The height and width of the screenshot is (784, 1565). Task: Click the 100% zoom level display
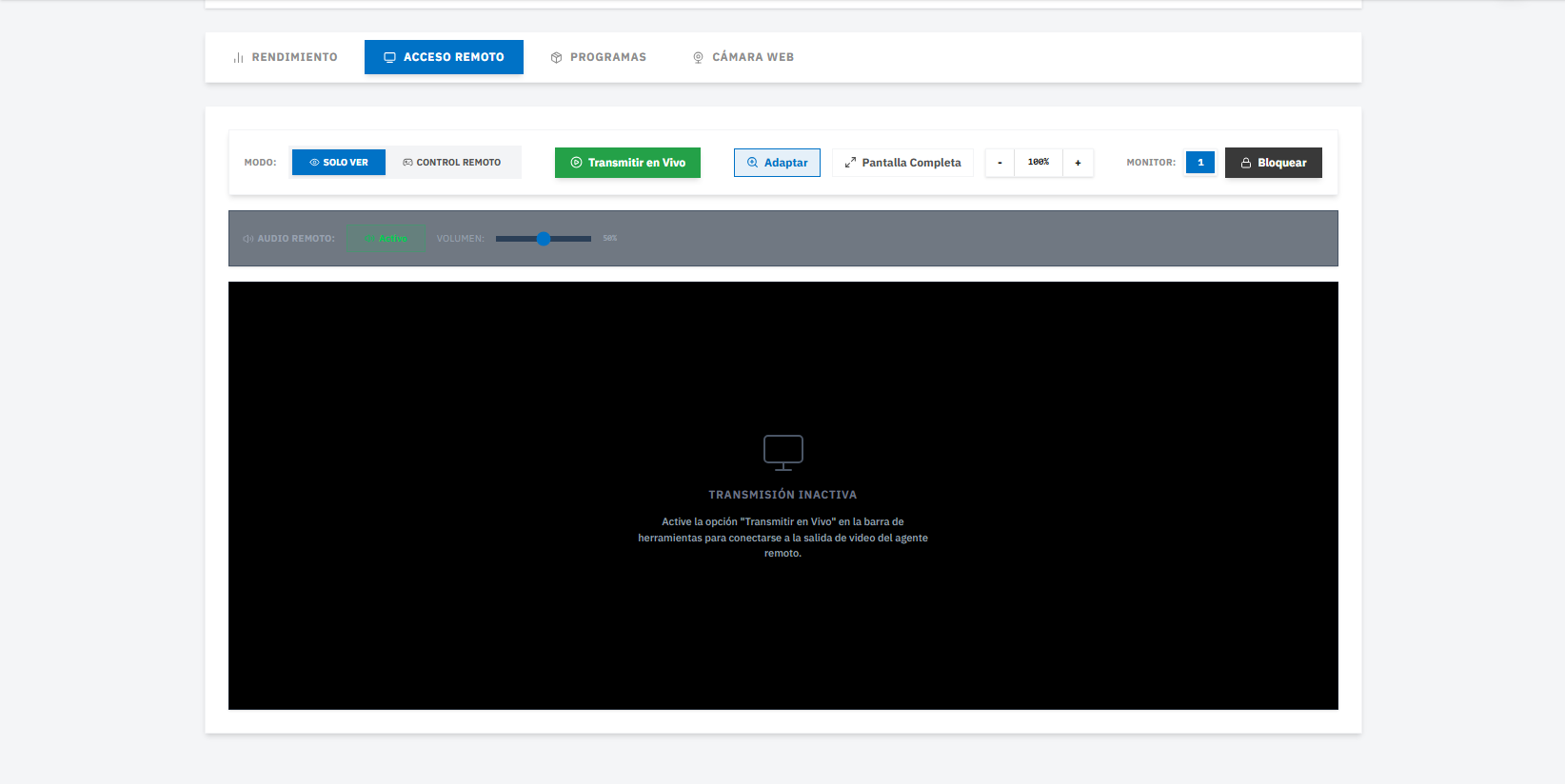click(1039, 163)
